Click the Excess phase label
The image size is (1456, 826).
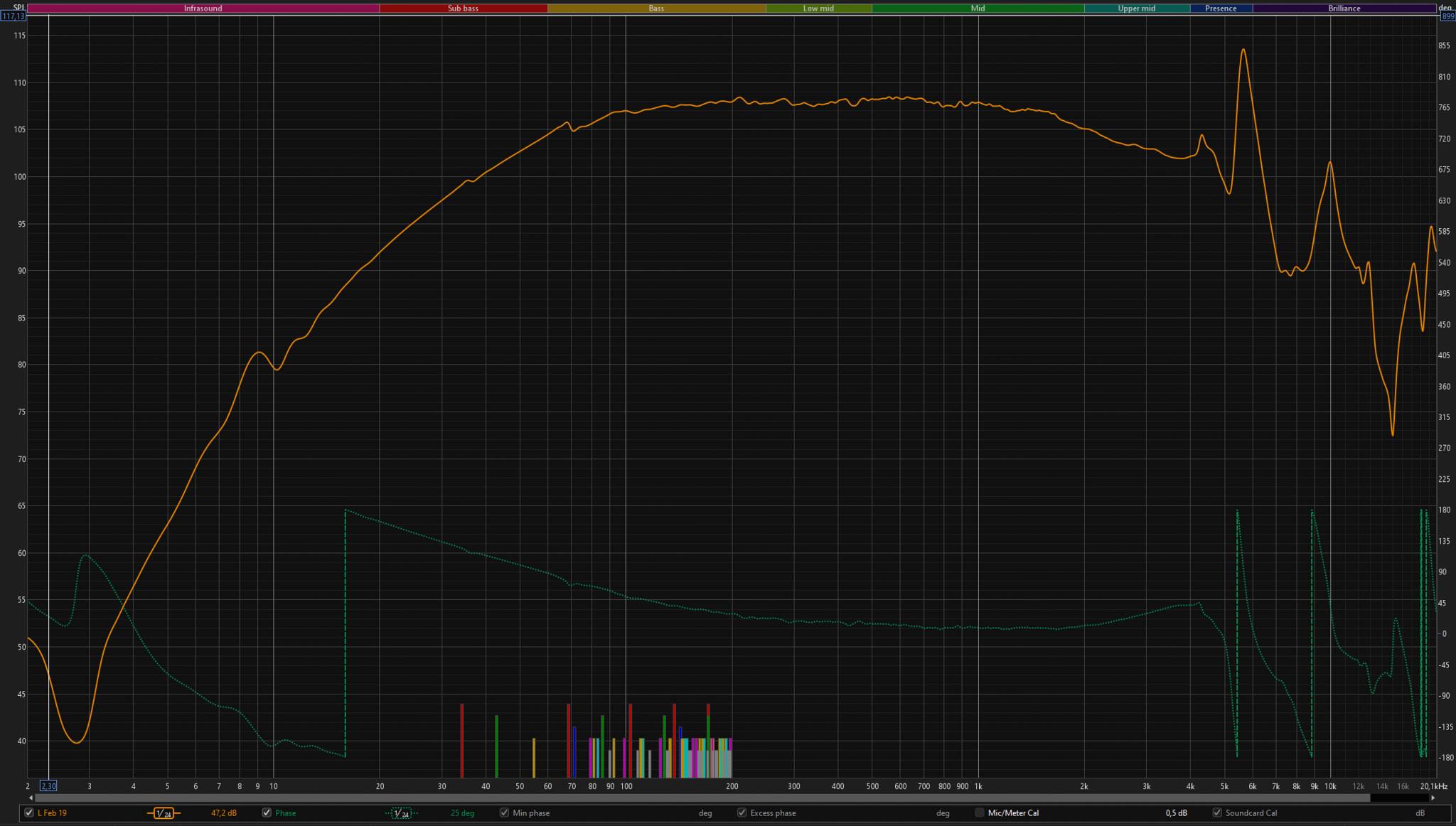(x=773, y=813)
